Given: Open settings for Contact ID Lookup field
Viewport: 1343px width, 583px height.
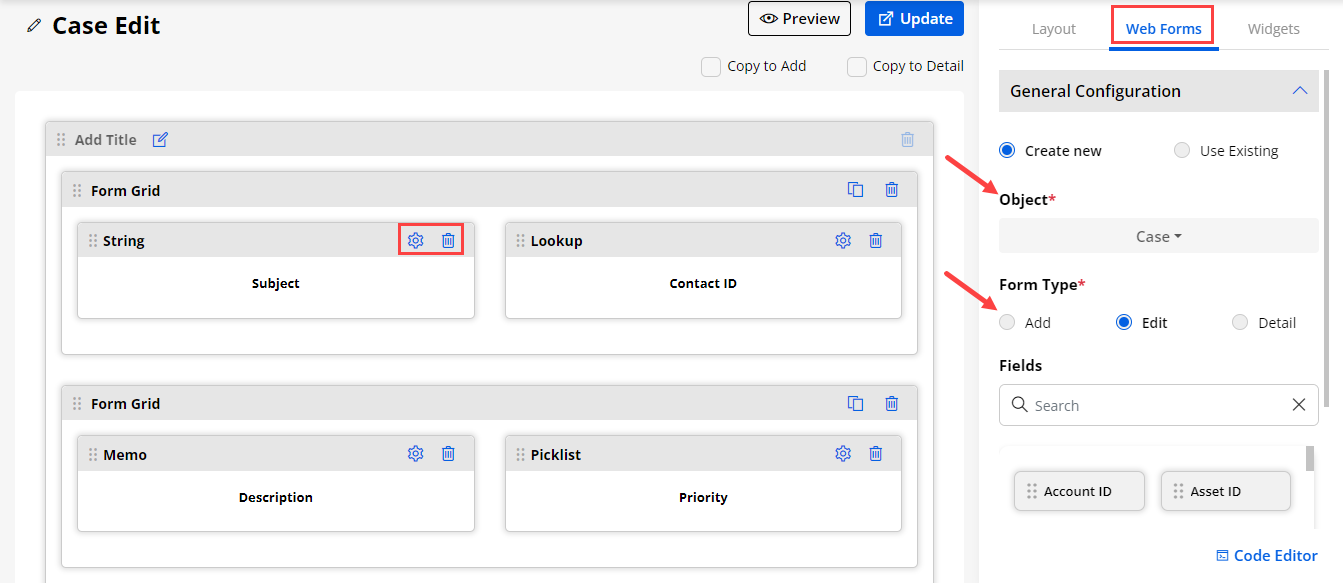Looking at the screenshot, I should [x=843, y=240].
